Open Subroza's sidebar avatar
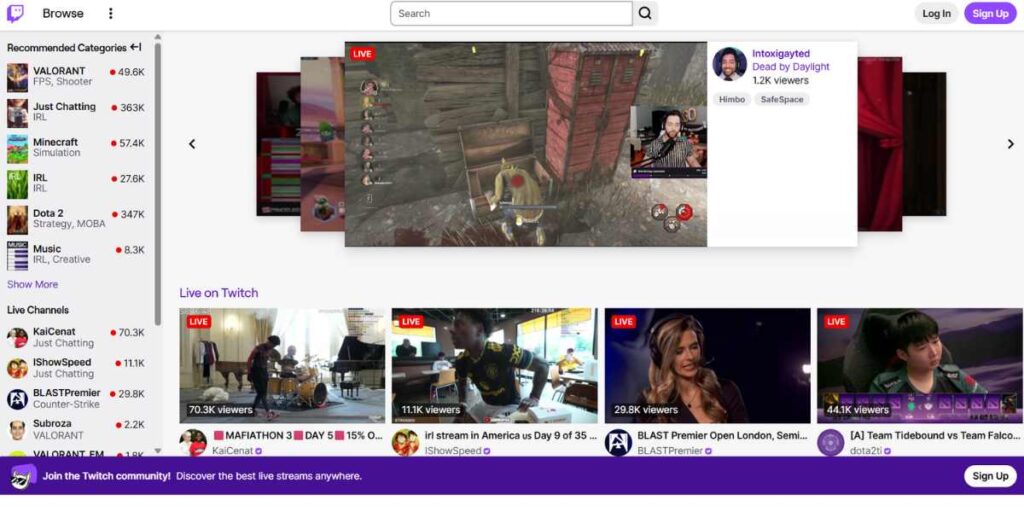Image resolution: width=1024 pixels, height=512 pixels. click(x=18, y=429)
